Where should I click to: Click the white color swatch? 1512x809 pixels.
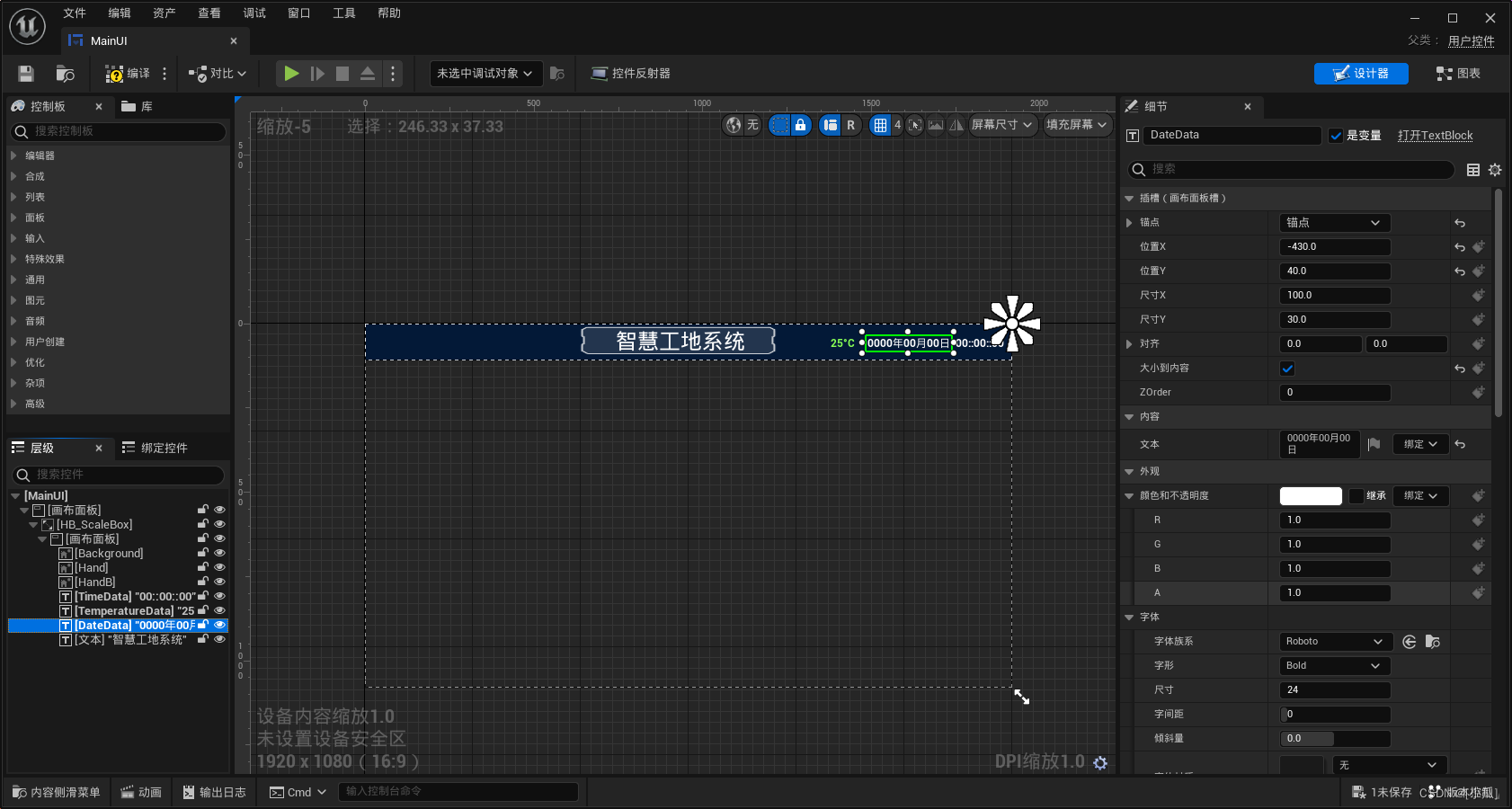coord(1311,496)
